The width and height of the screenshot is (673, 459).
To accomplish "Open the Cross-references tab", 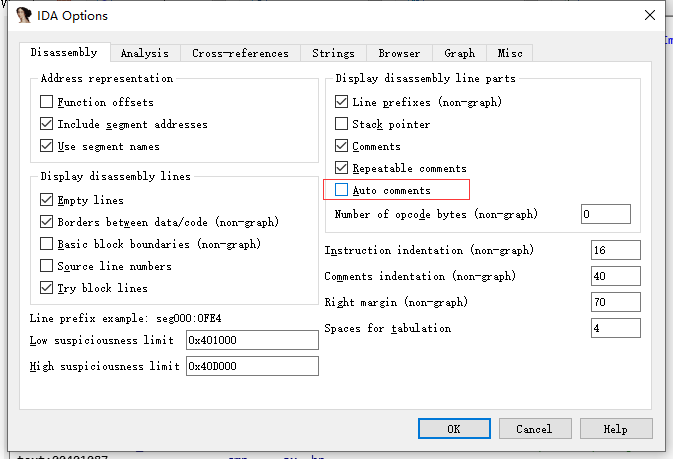I will point(240,53).
